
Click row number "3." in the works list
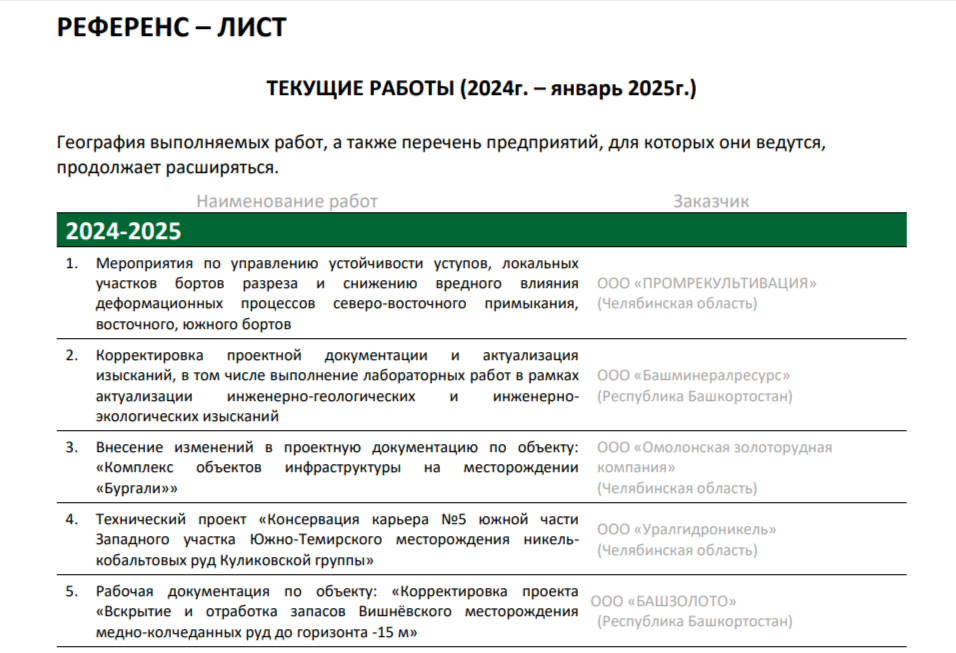(x=72, y=448)
